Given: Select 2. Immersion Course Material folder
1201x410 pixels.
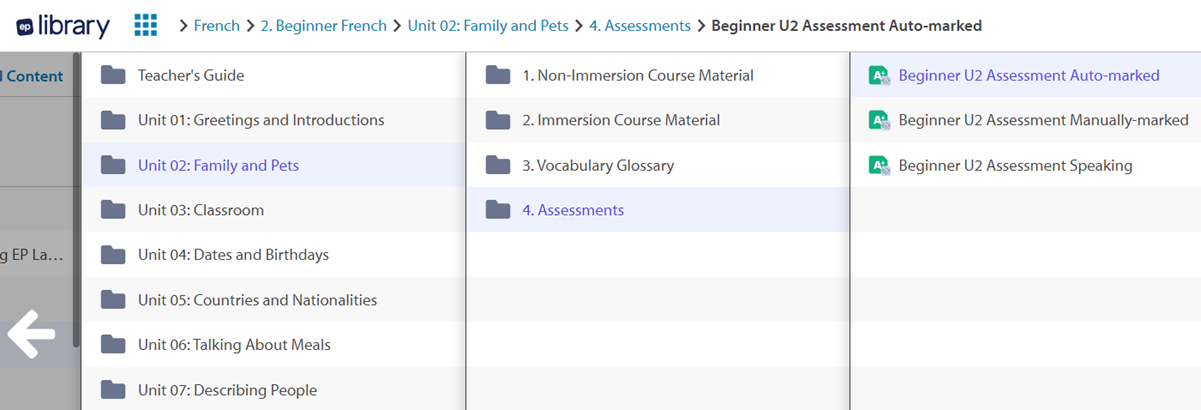Looking at the screenshot, I should pos(658,120).
